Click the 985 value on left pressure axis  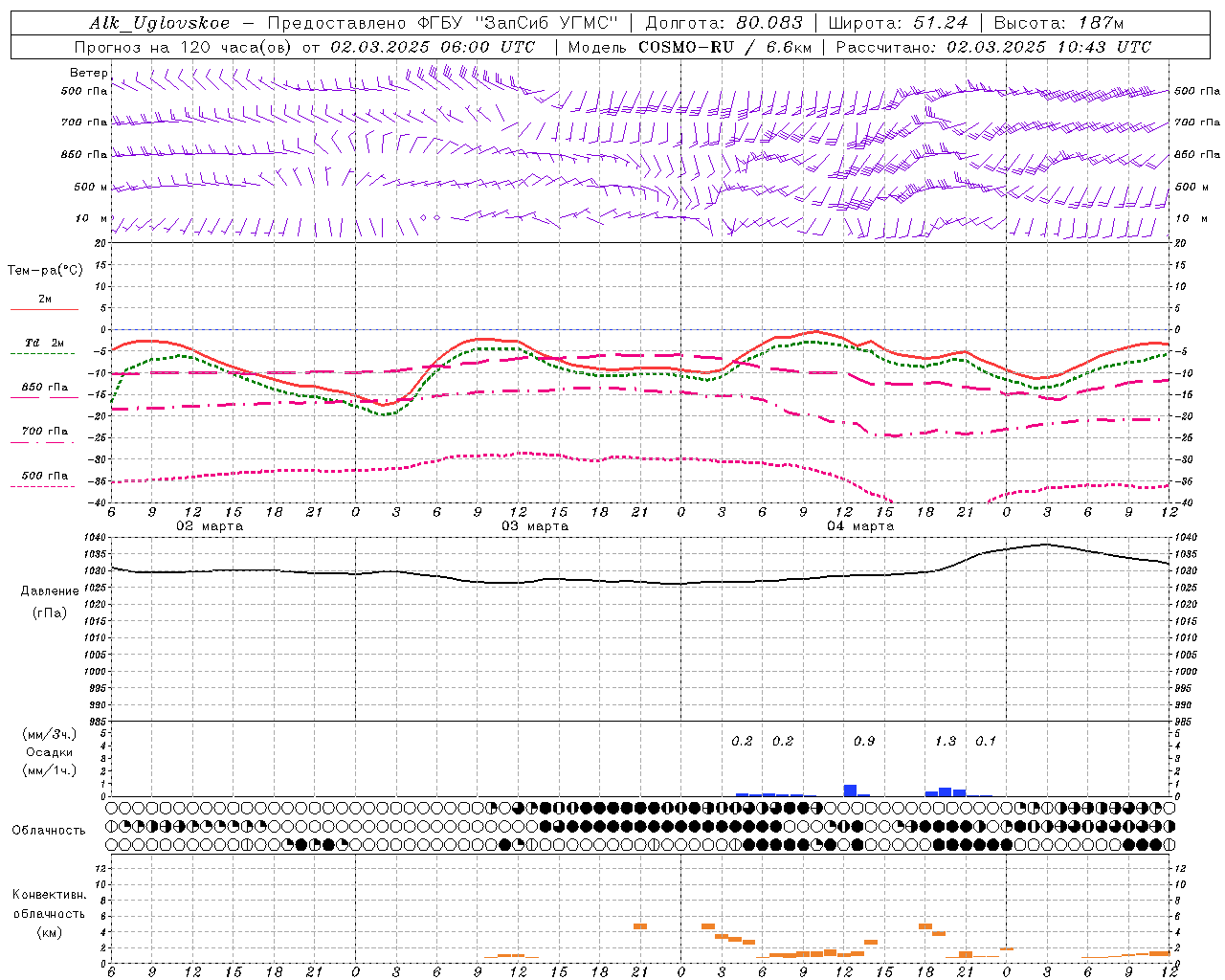(99, 722)
